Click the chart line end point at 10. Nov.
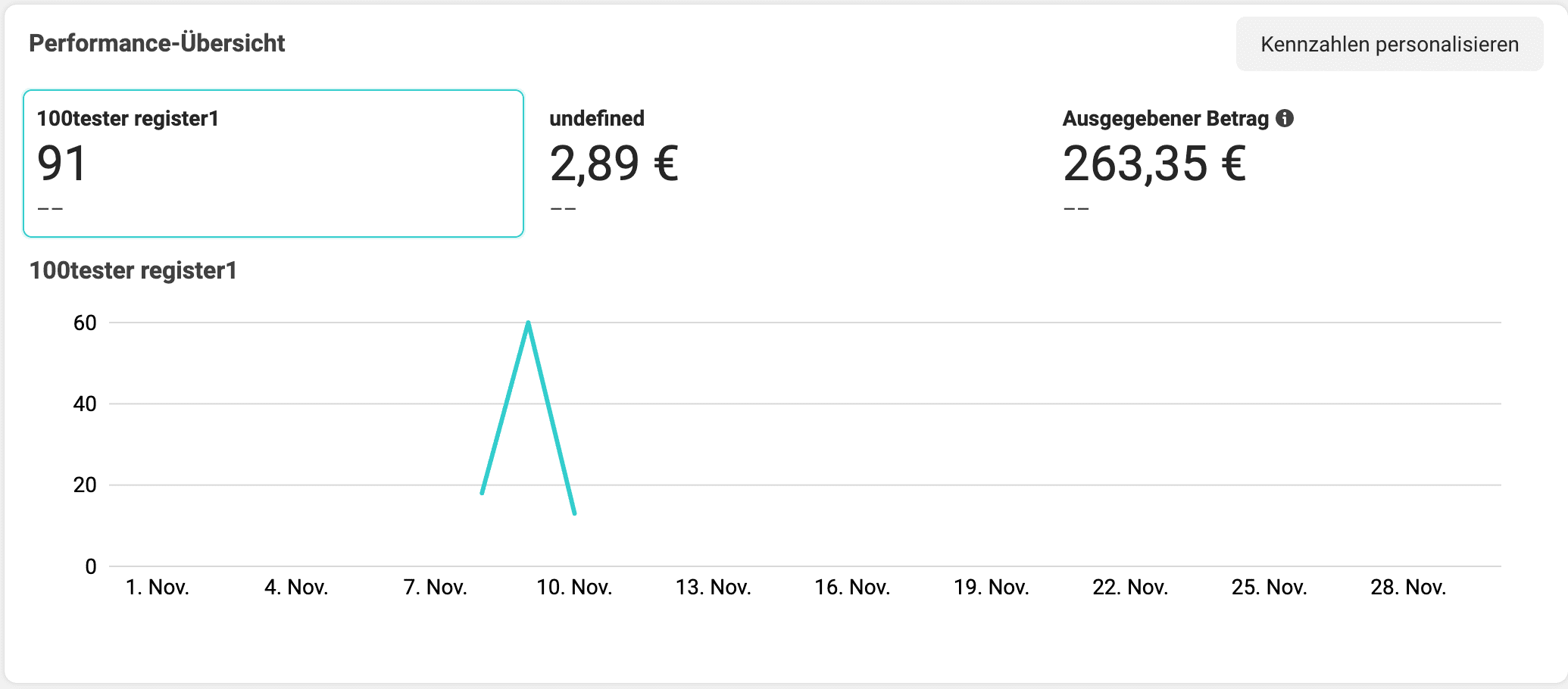Viewport: 1568px width, 689px height. [x=575, y=513]
